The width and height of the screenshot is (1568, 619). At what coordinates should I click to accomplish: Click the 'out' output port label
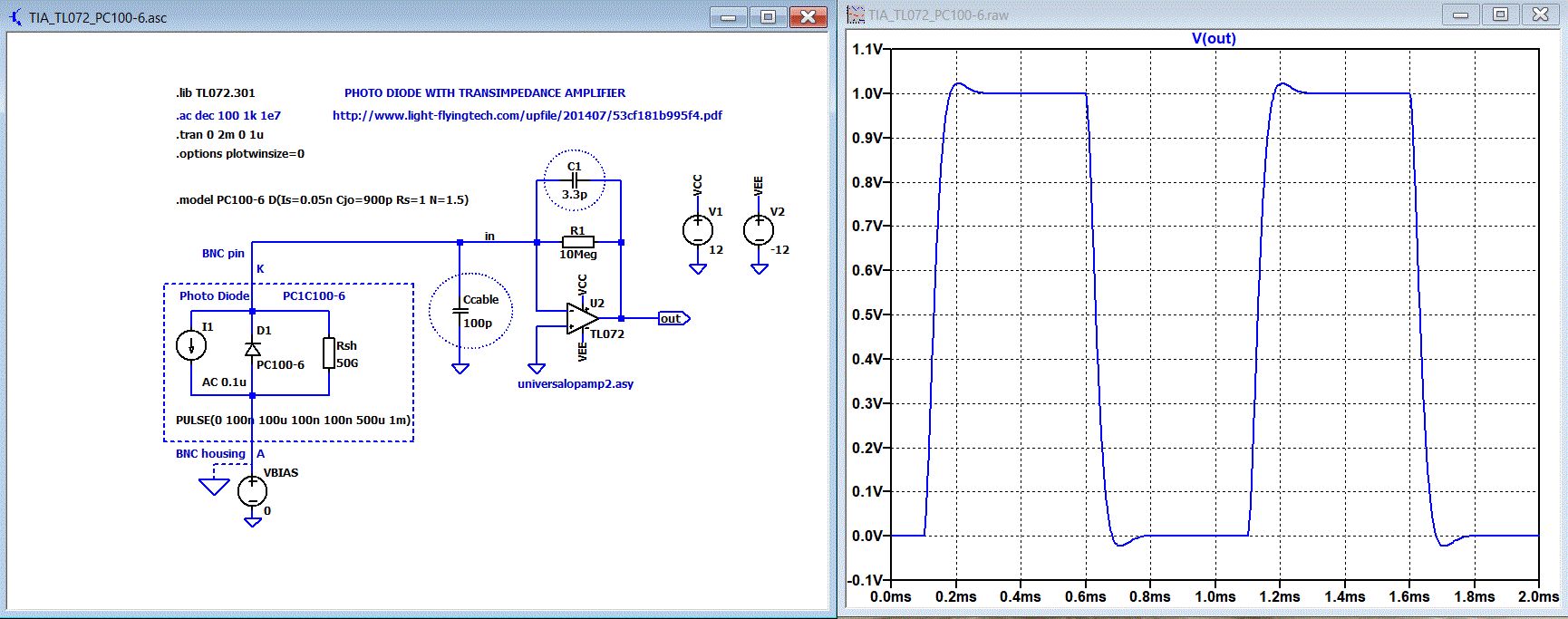[x=673, y=318]
